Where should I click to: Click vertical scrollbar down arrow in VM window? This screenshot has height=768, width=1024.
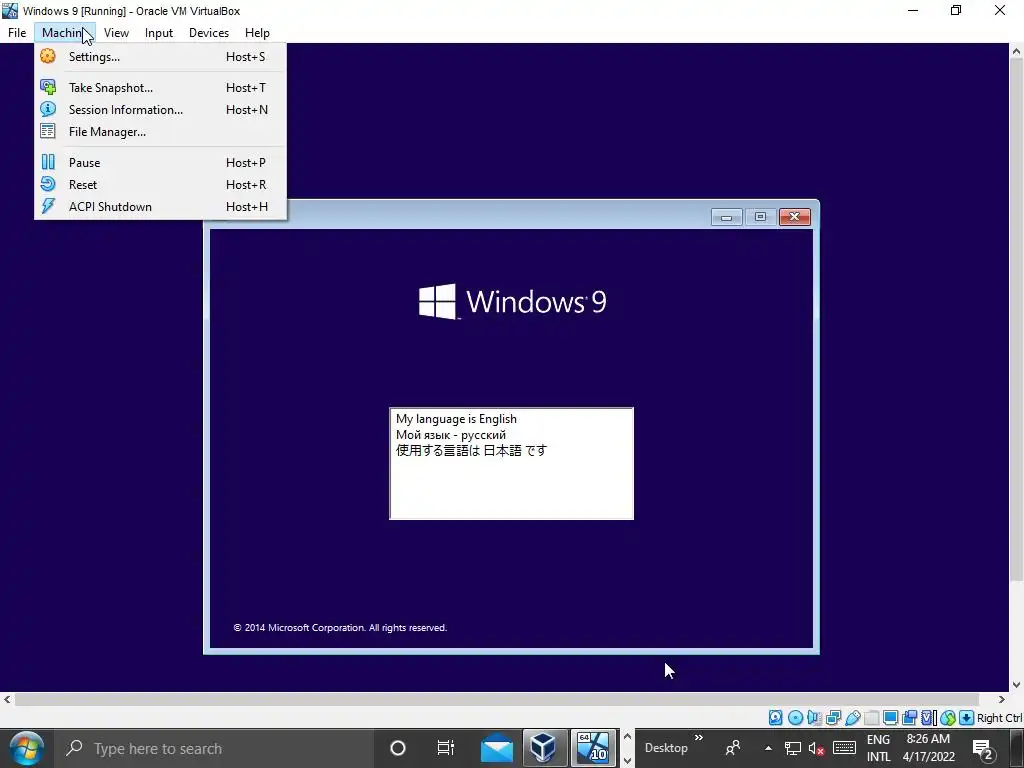[1017, 685]
